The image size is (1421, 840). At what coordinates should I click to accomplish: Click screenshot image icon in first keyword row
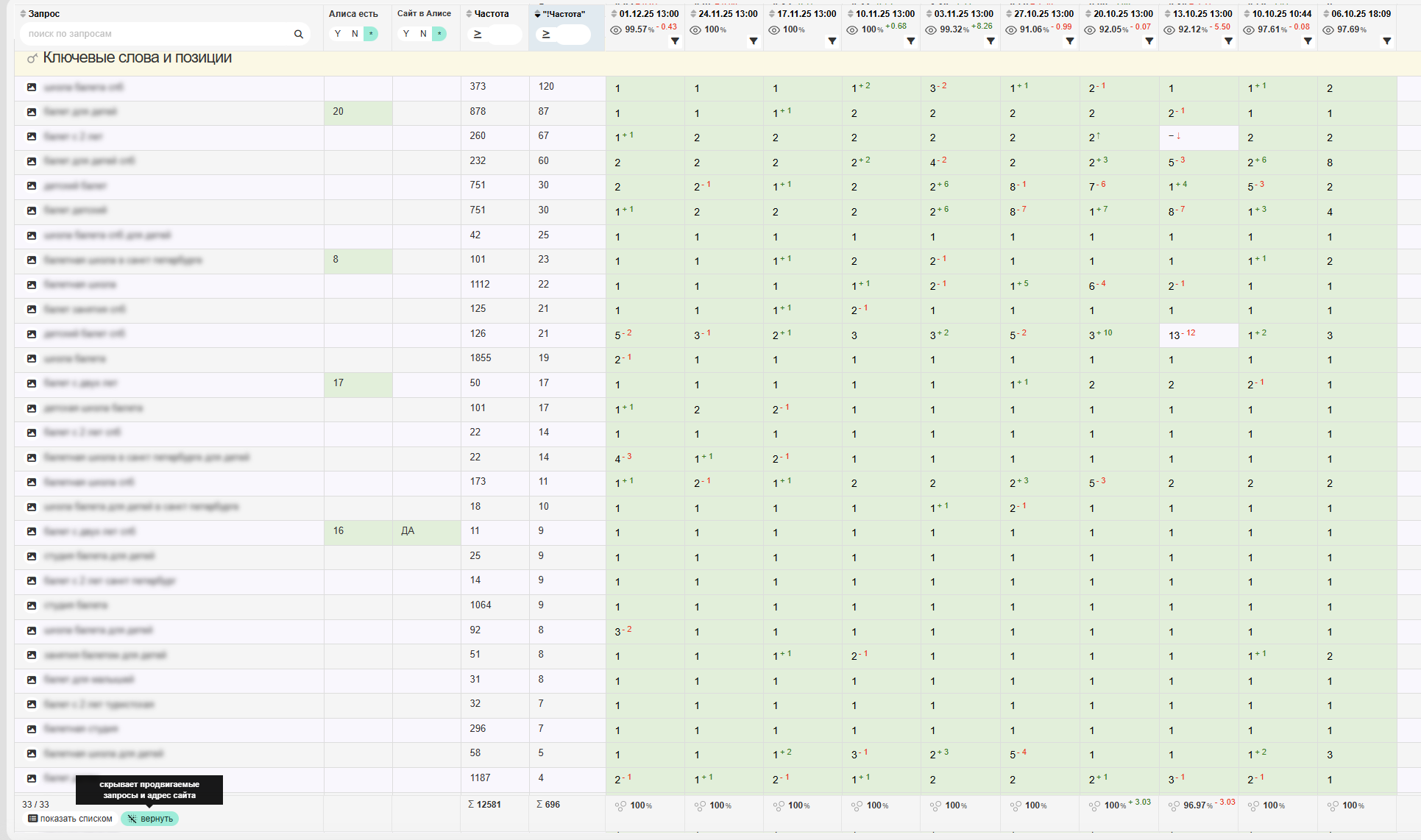click(x=32, y=87)
